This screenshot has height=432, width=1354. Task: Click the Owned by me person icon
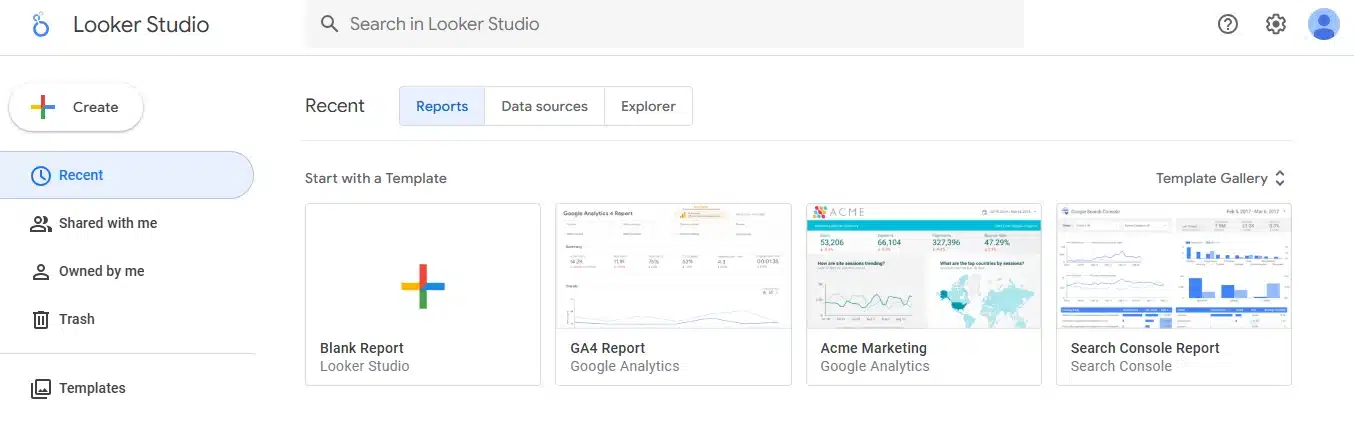pyautogui.click(x=41, y=271)
